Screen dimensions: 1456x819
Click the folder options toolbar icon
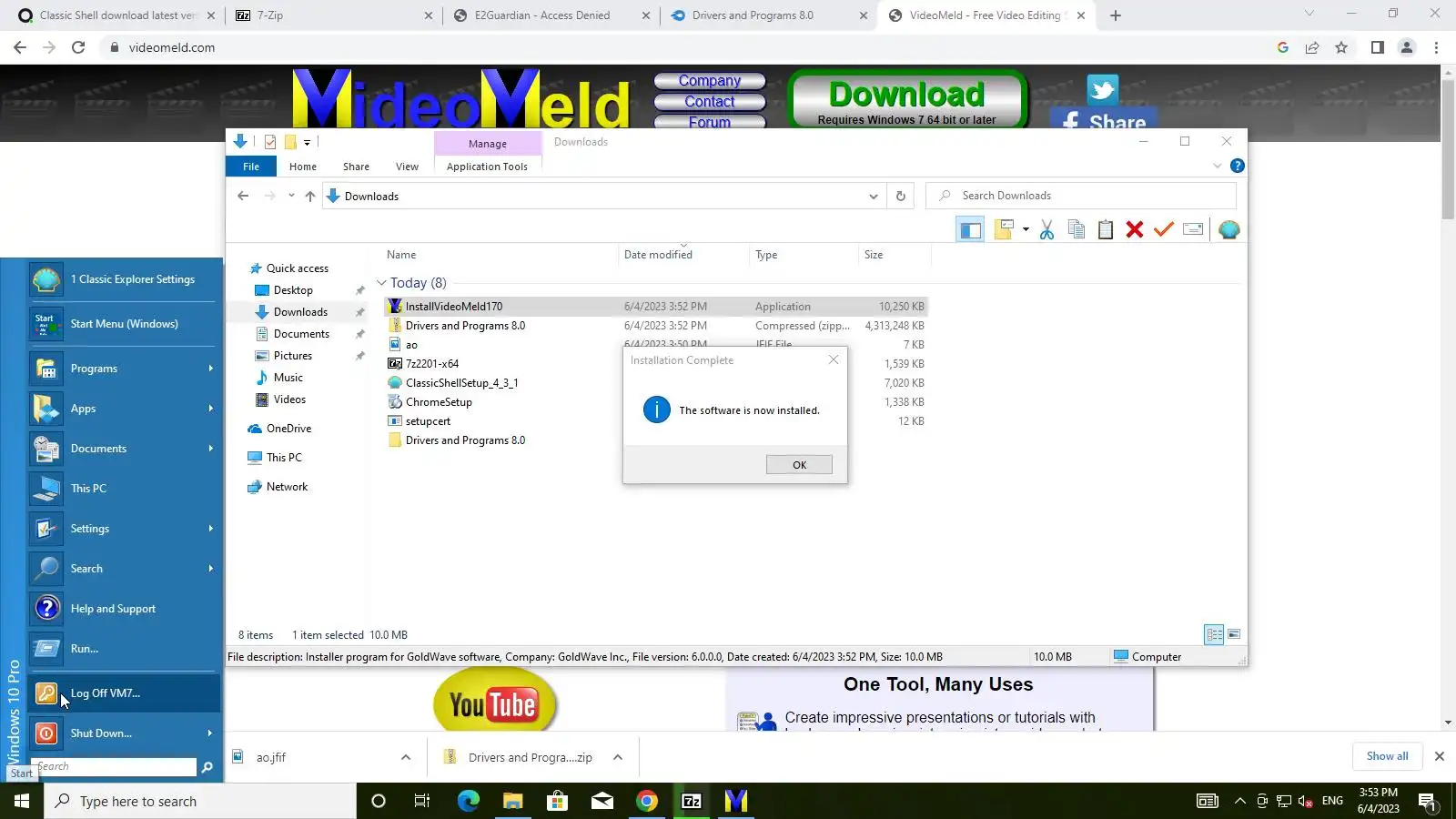pos(1004,230)
